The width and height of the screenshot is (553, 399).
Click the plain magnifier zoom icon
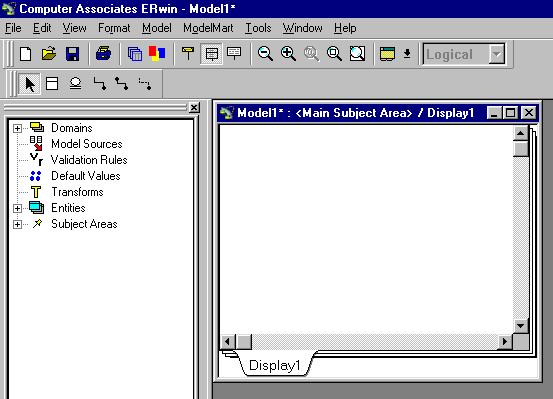334,54
